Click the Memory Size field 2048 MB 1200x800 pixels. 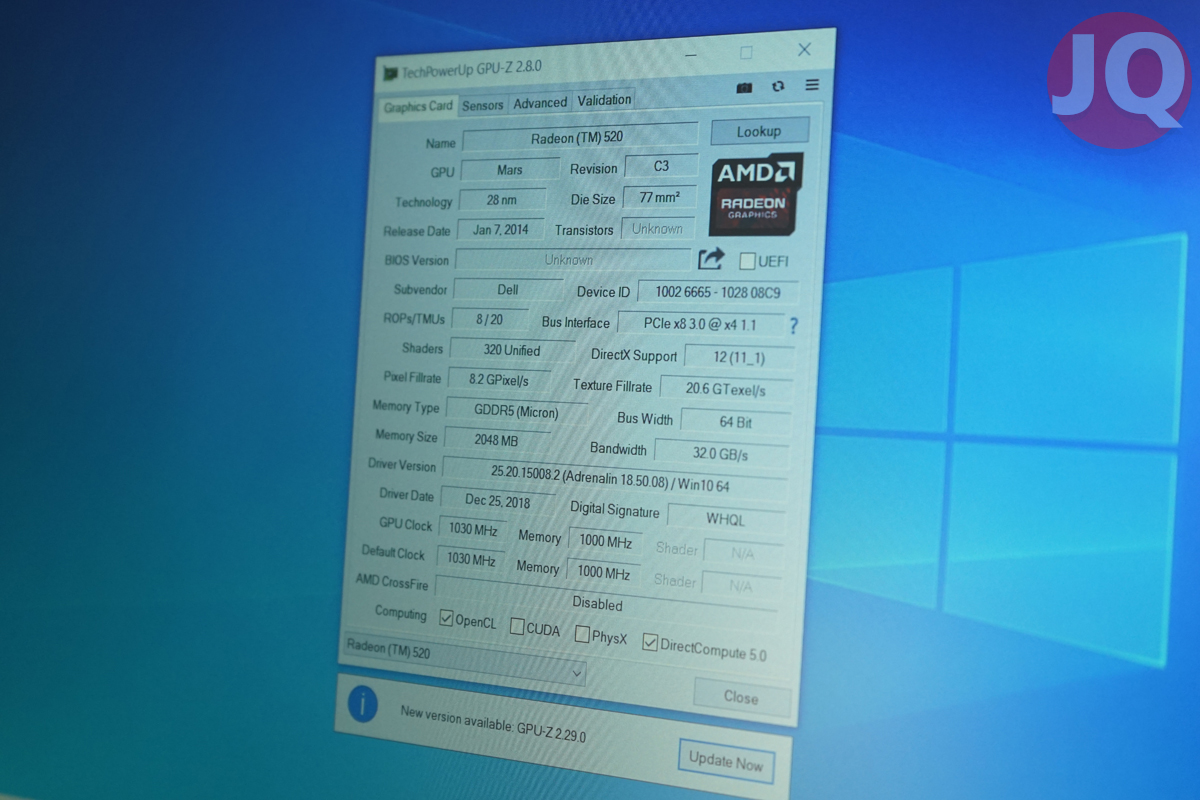[x=496, y=440]
